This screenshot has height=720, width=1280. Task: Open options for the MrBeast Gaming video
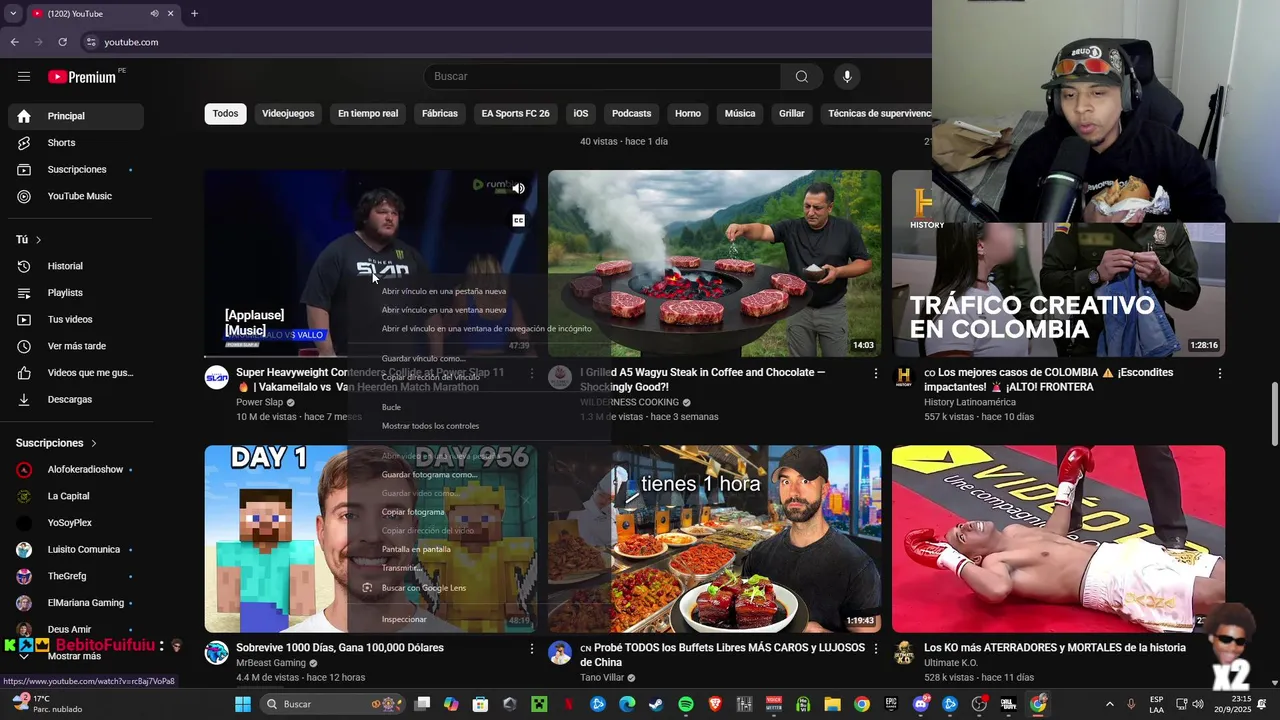[x=532, y=648]
